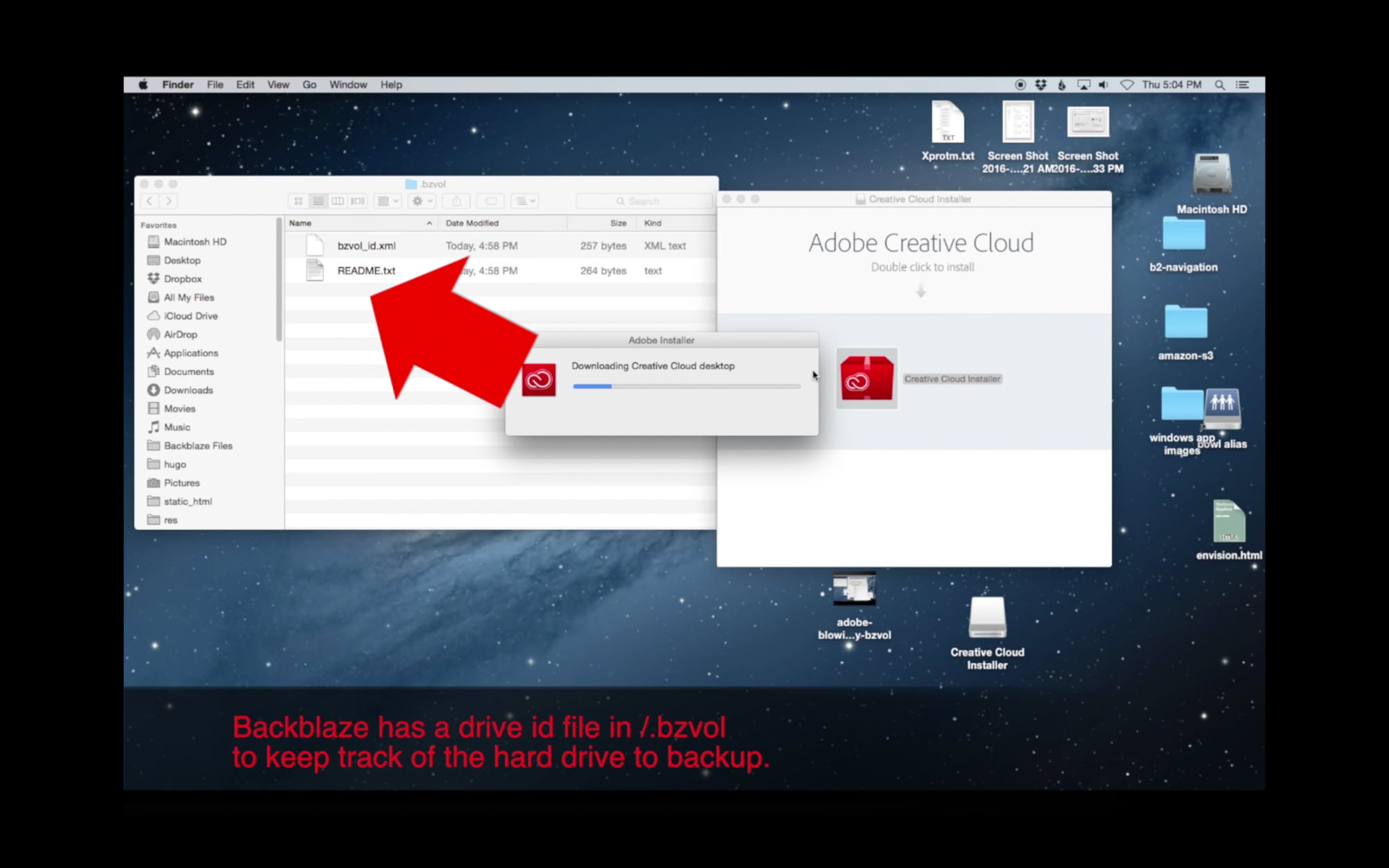
Task: Sort by Name column header
Action: 361,223
